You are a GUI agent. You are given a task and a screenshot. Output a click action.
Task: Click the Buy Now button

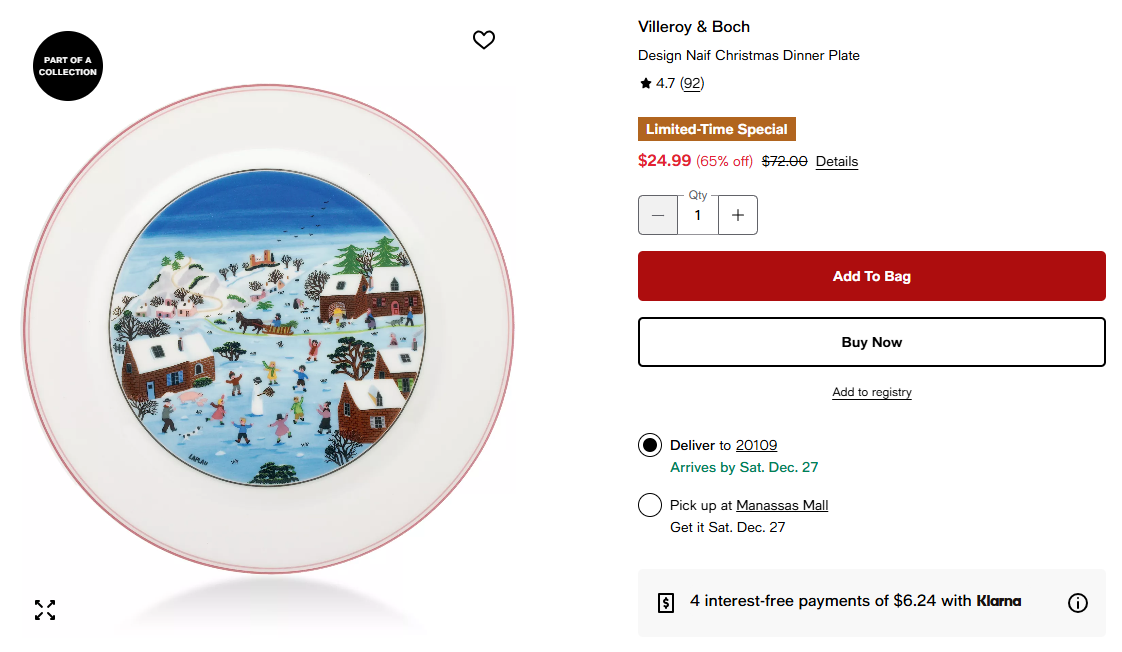[871, 342]
